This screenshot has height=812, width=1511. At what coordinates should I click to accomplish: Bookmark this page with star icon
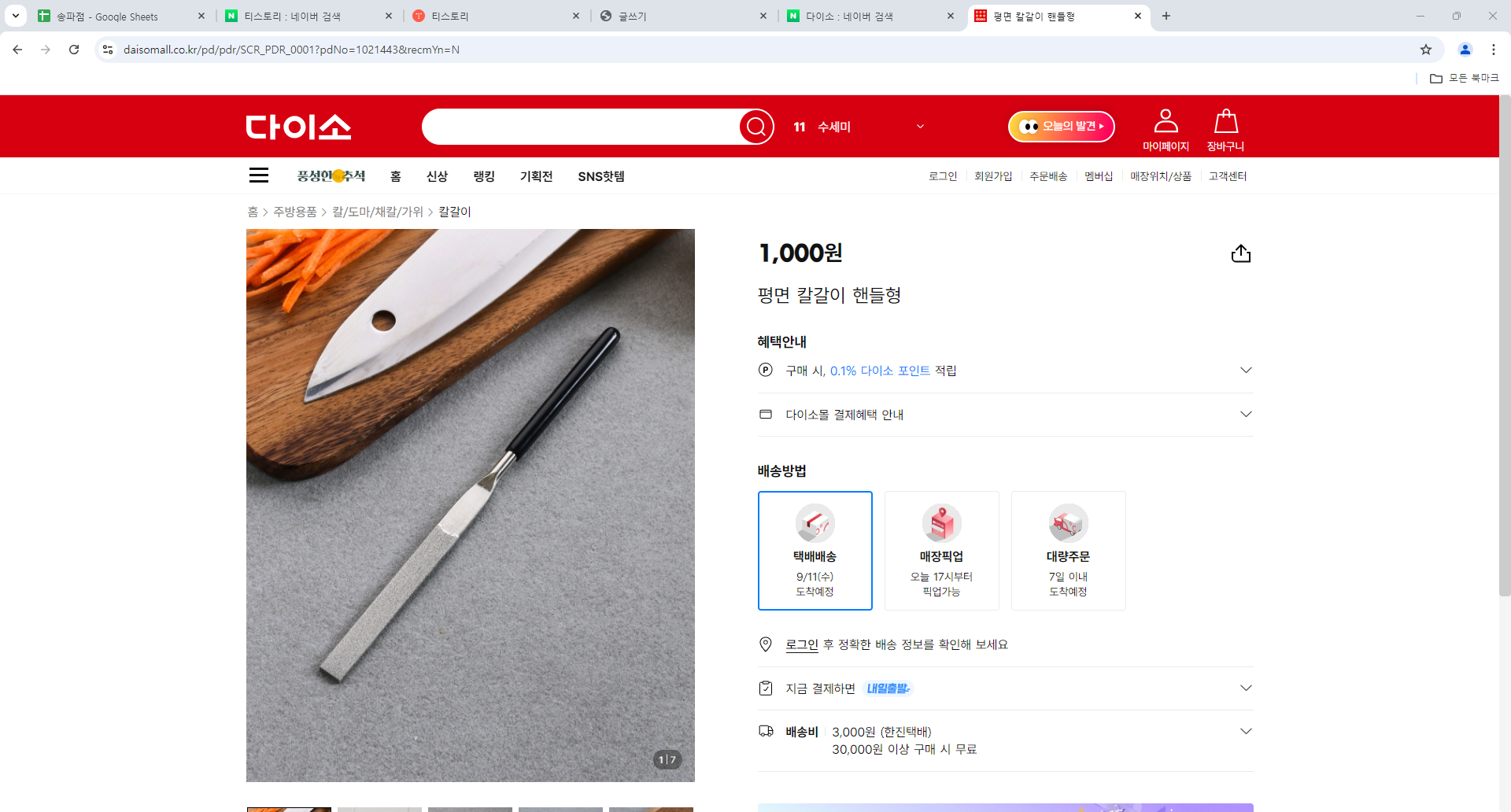(1426, 50)
